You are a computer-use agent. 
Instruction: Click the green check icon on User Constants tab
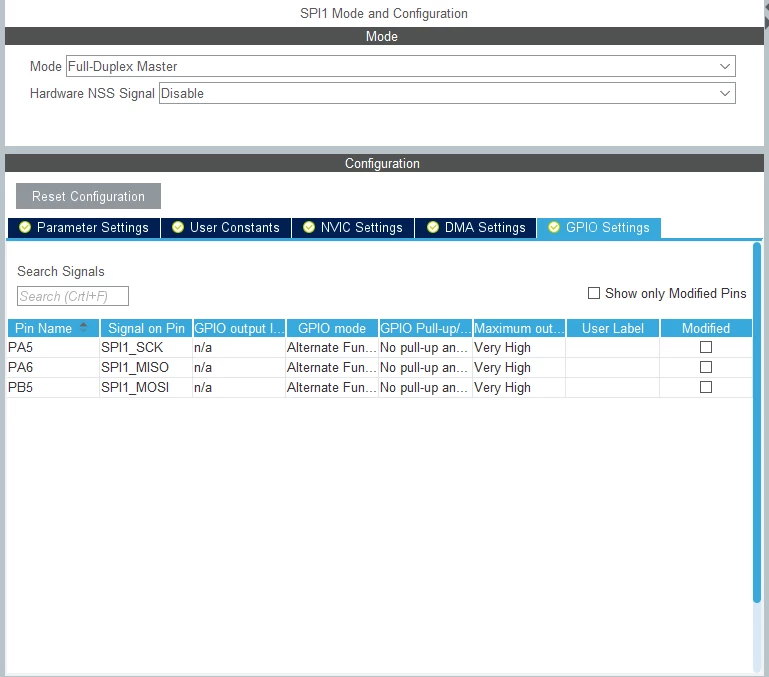click(178, 228)
